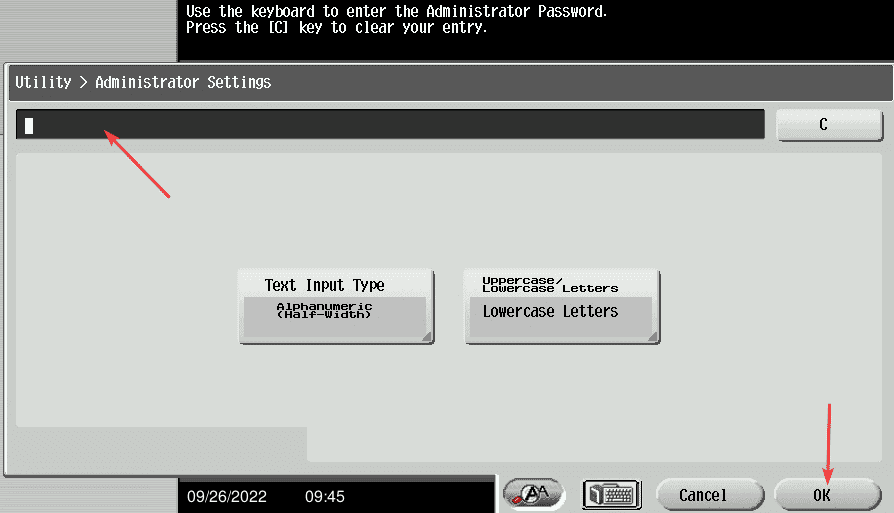Cancel the administrator password entry
This screenshot has width=894, height=513.
pyautogui.click(x=703, y=495)
